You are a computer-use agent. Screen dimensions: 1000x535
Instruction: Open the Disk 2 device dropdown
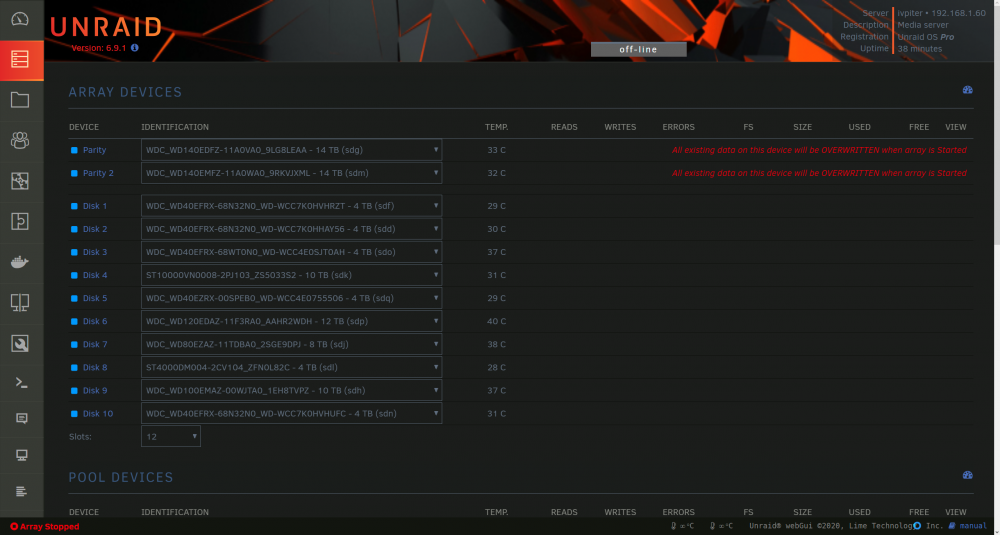pyautogui.click(x=291, y=229)
